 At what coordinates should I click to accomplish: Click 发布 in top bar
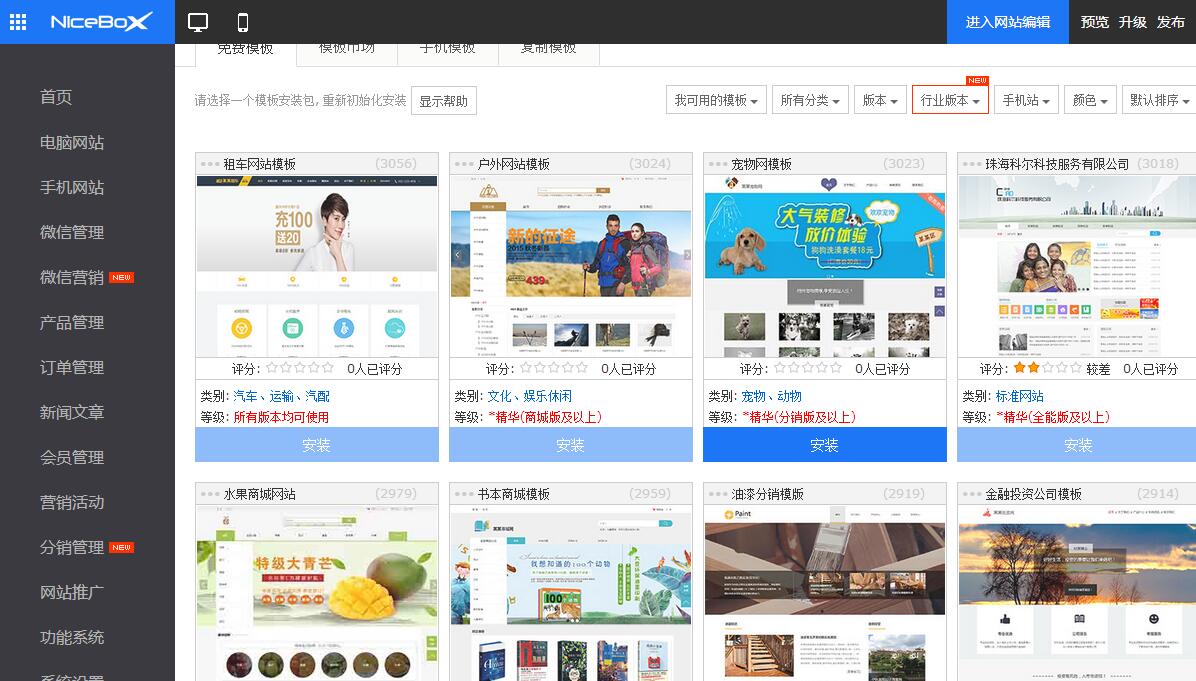[x=1171, y=22]
